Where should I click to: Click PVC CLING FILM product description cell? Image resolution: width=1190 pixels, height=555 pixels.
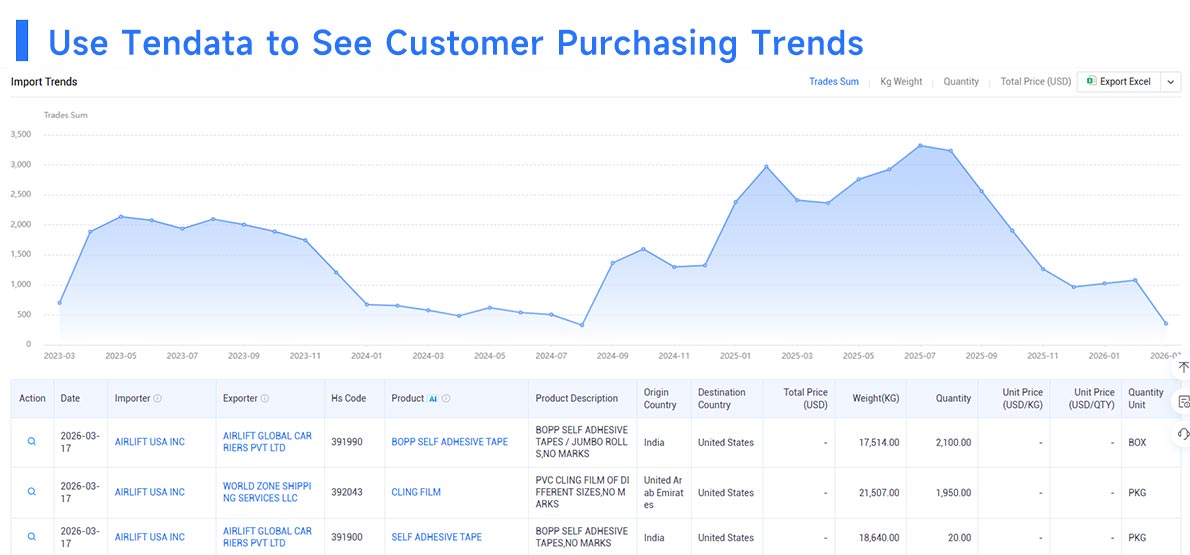coord(582,492)
